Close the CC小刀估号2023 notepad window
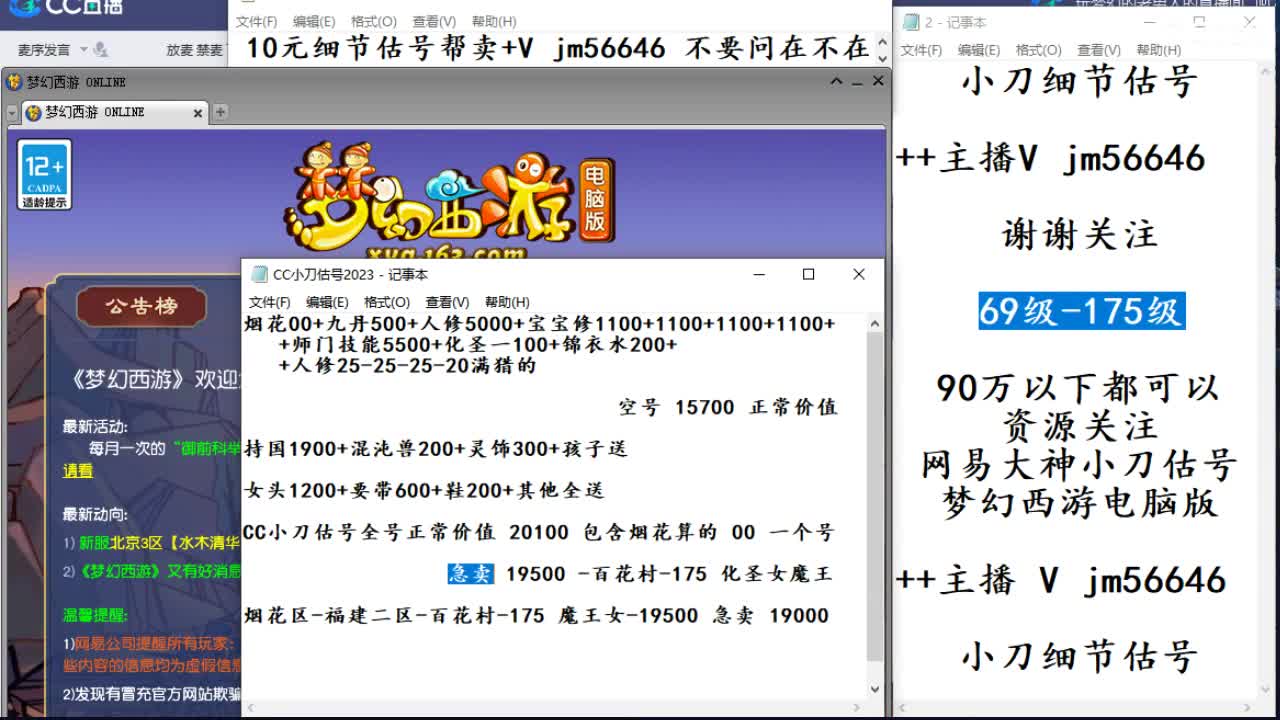The width and height of the screenshot is (1280, 720). [x=858, y=274]
